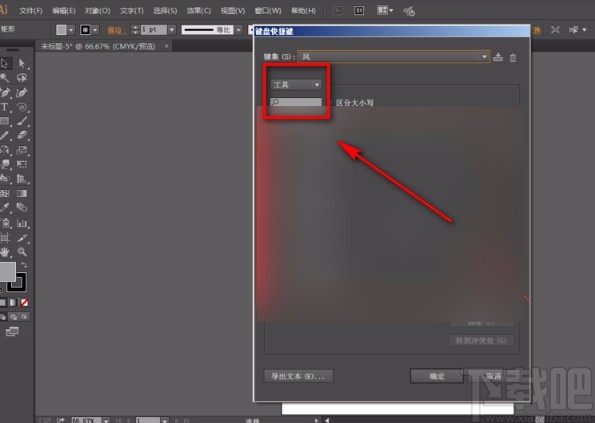The width and height of the screenshot is (595, 423).
Task: Click the stroke weight stepper arrows
Action: tap(135, 30)
